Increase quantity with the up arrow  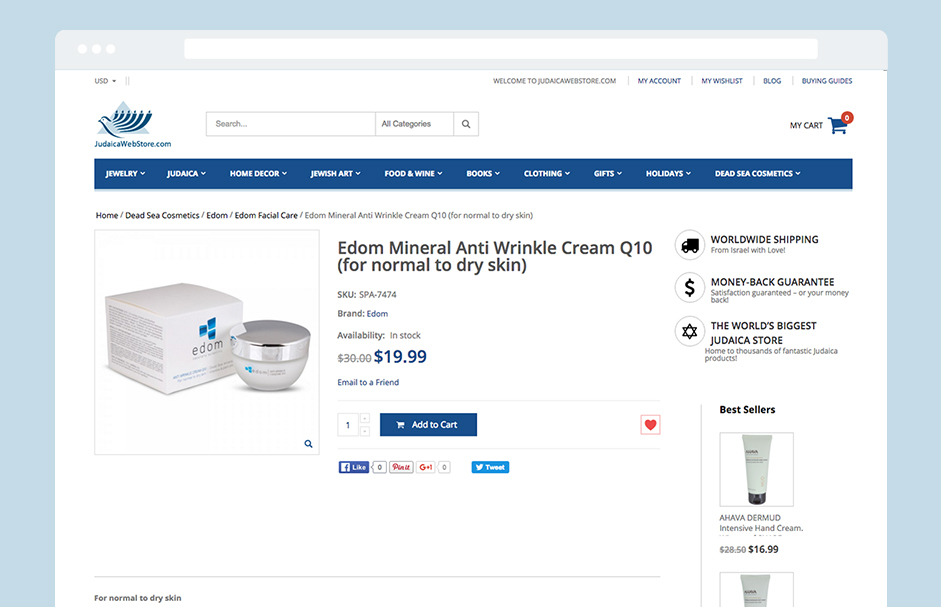(365, 418)
